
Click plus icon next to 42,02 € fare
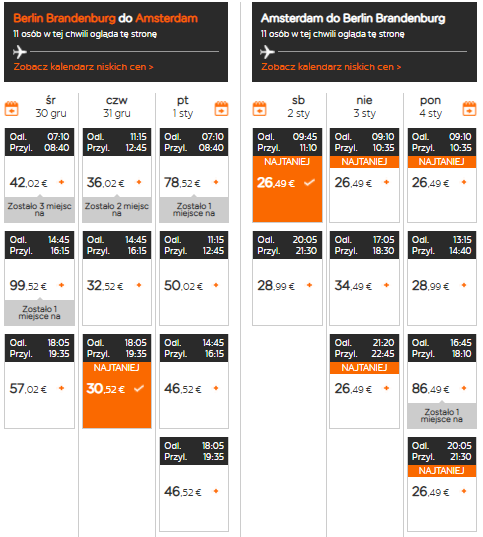pyautogui.click(x=62, y=182)
